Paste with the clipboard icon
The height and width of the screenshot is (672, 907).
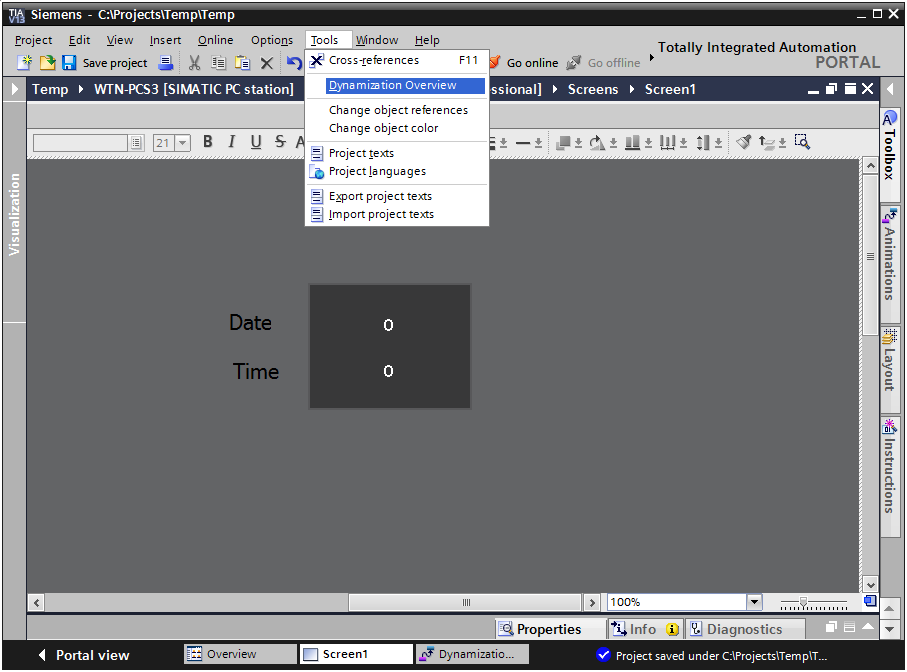click(242, 62)
